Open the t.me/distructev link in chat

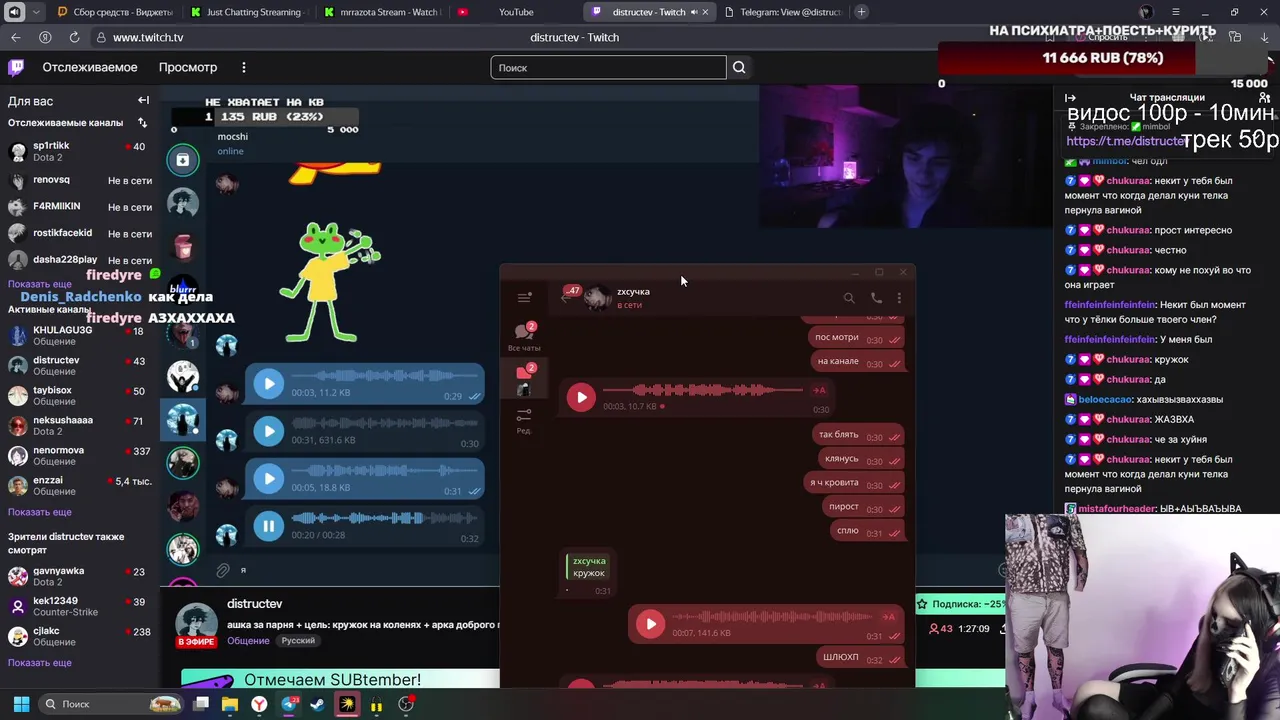[1126, 141]
